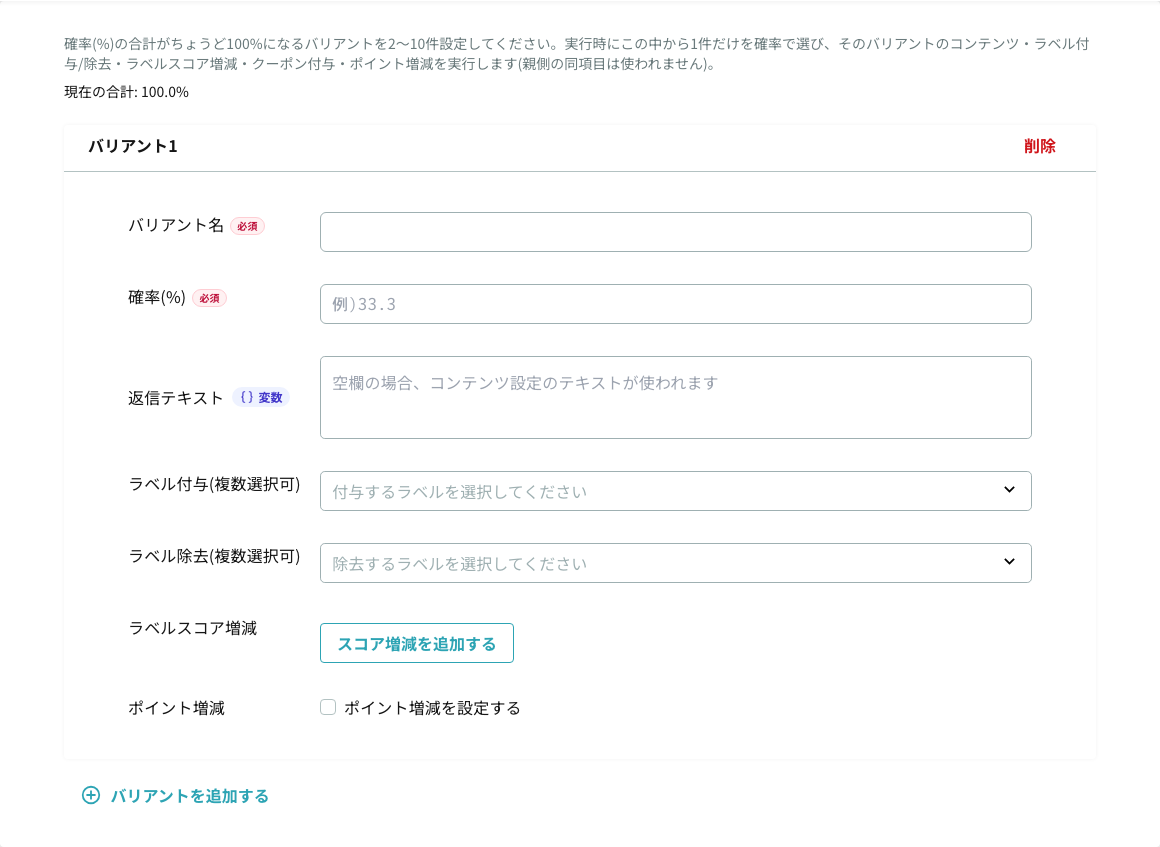Click the バリアントを追加する link

click(x=189, y=796)
